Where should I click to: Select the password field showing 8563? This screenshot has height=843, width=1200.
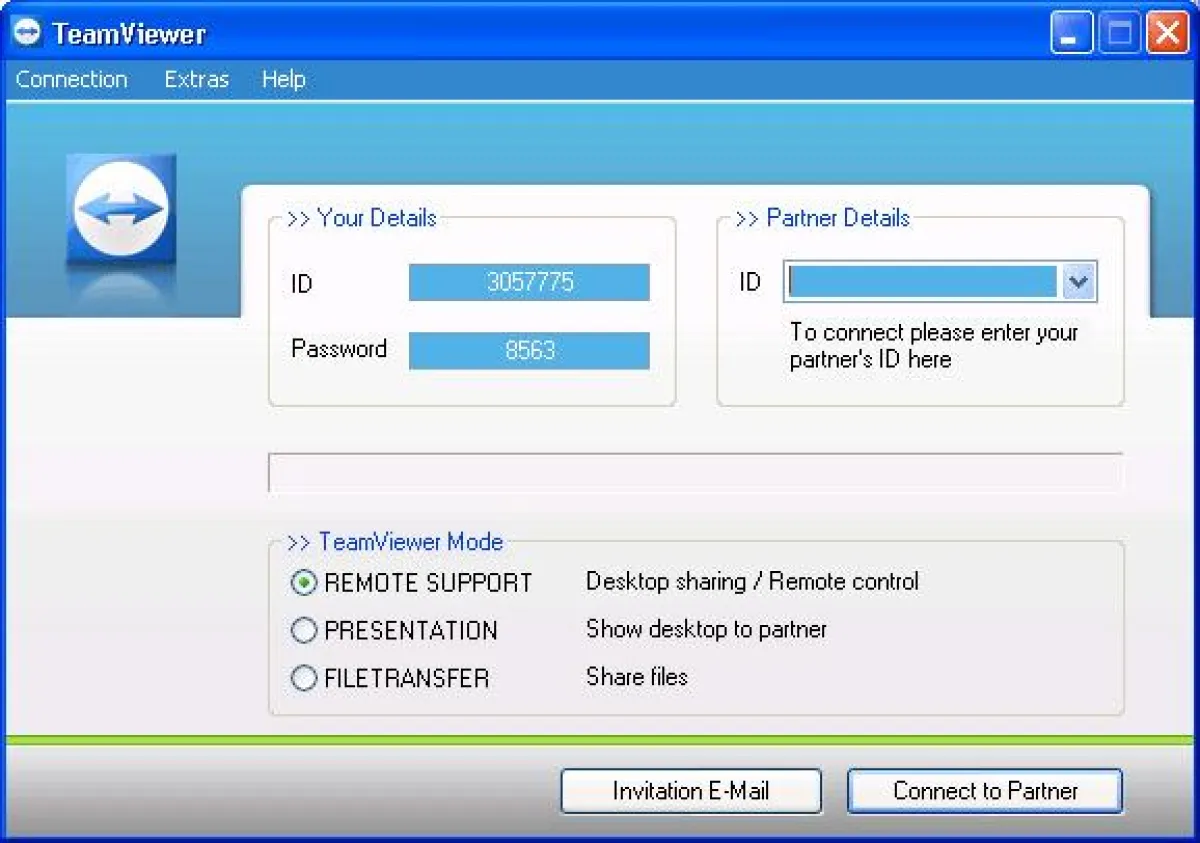(x=529, y=350)
